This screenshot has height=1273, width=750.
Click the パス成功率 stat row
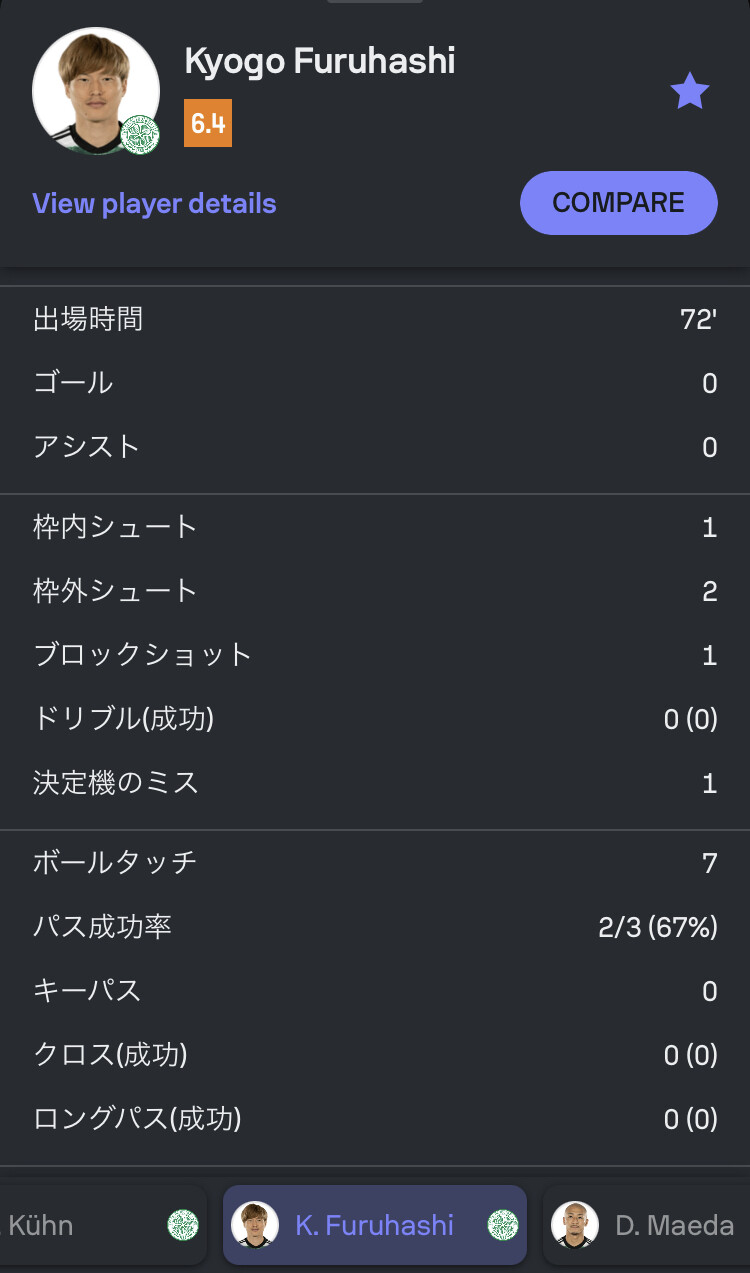point(375,926)
